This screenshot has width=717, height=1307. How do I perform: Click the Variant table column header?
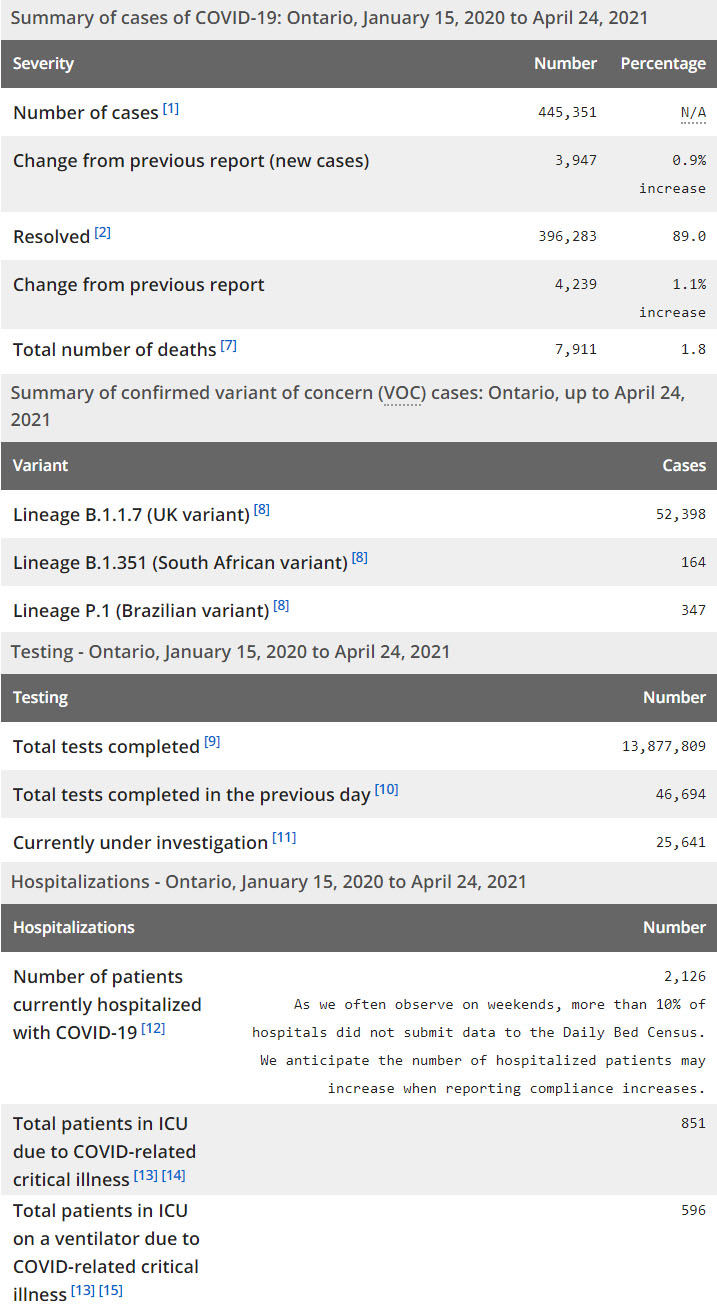pos(41,466)
